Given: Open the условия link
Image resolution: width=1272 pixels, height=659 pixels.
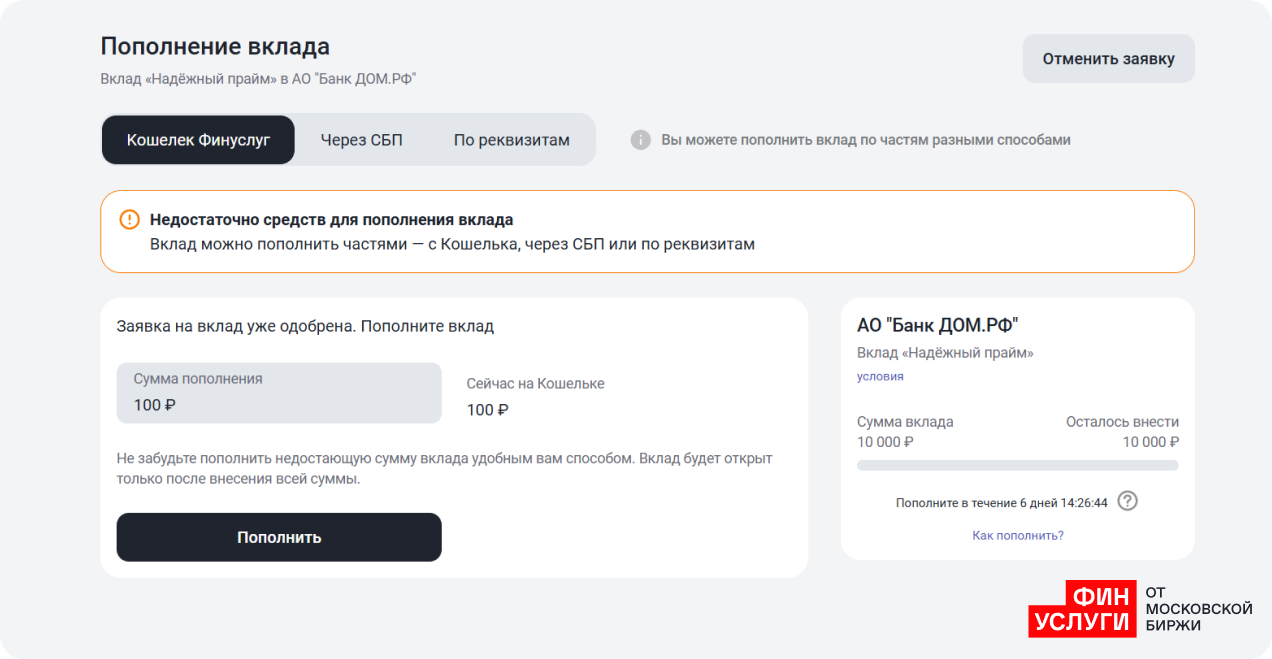Looking at the screenshot, I should click(x=880, y=376).
